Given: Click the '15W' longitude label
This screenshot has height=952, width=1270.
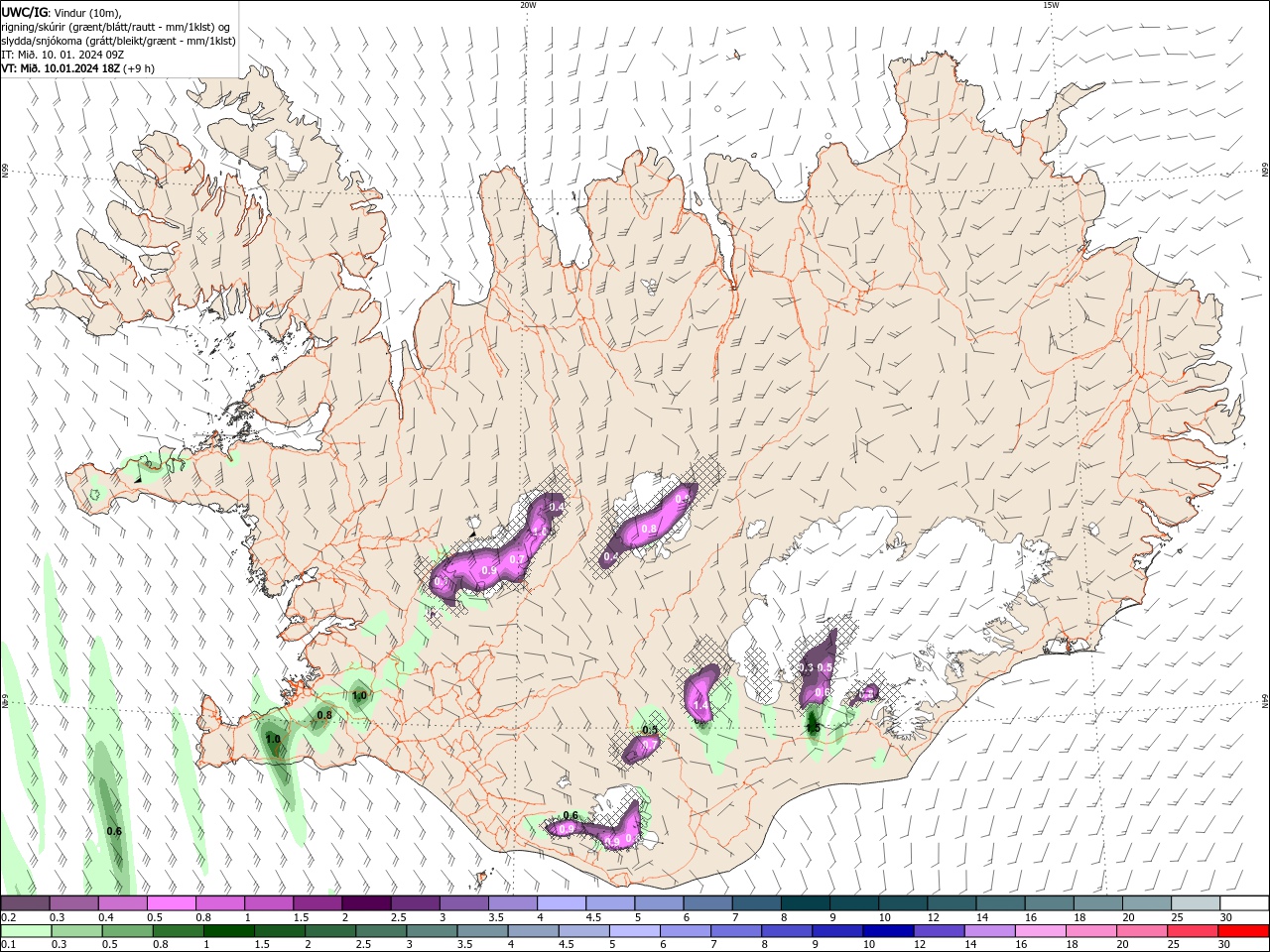Looking at the screenshot, I should 1051,5.
